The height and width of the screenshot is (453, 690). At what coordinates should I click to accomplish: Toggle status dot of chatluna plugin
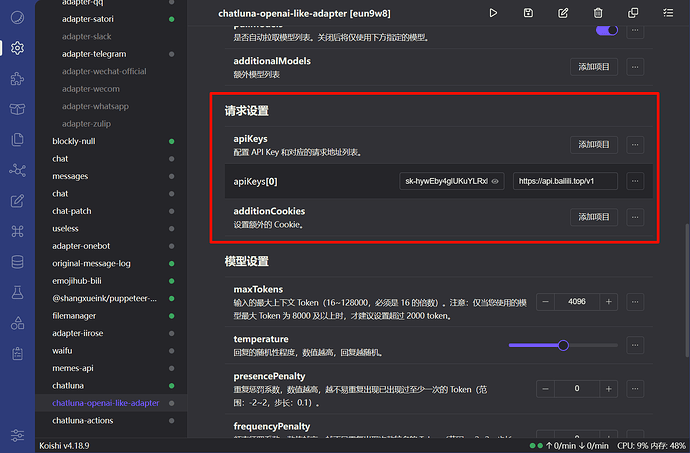172,385
